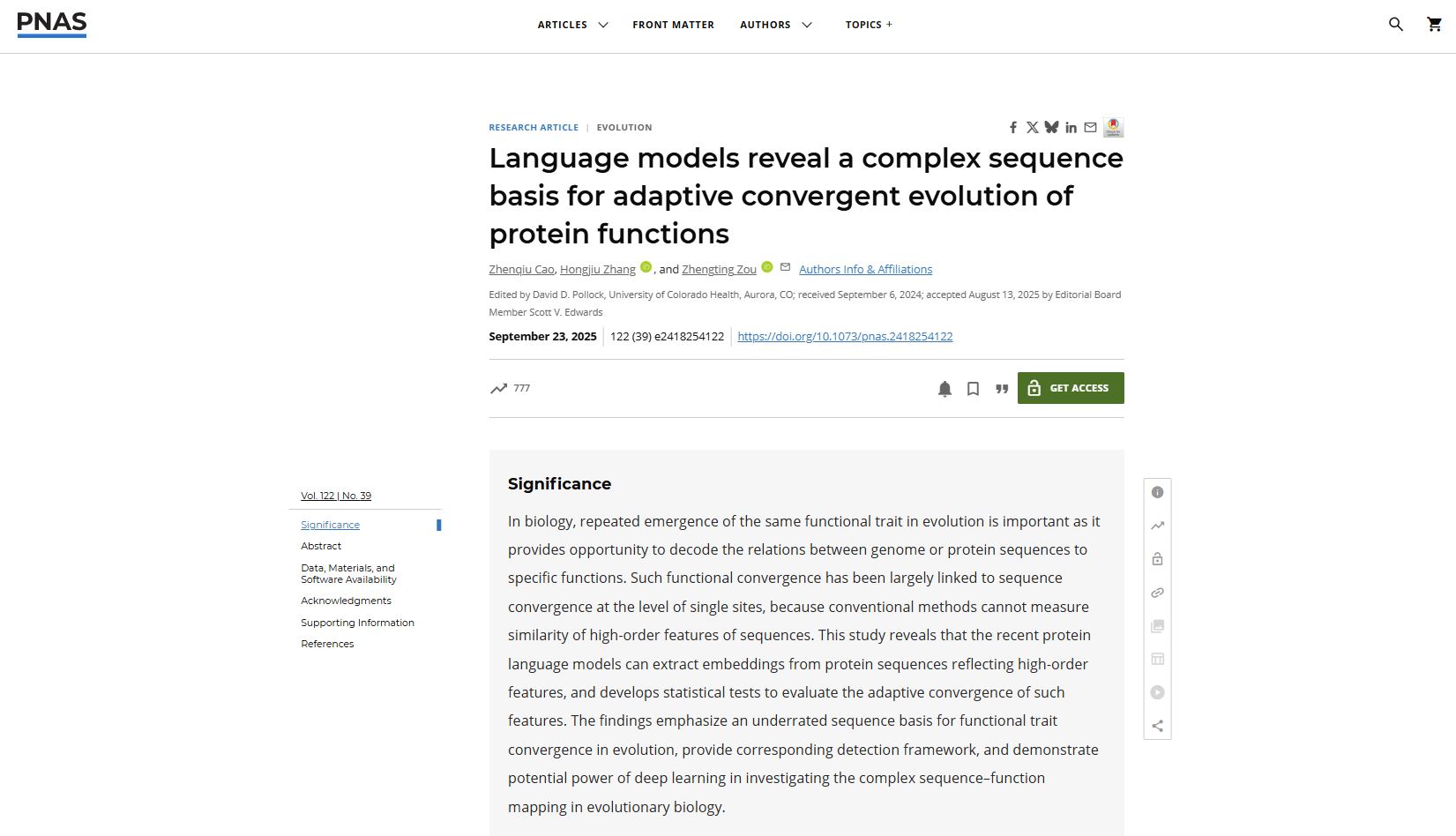Click the share icon in side toolbar
The width and height of the screenshot is (1456, 836).
1157,726
